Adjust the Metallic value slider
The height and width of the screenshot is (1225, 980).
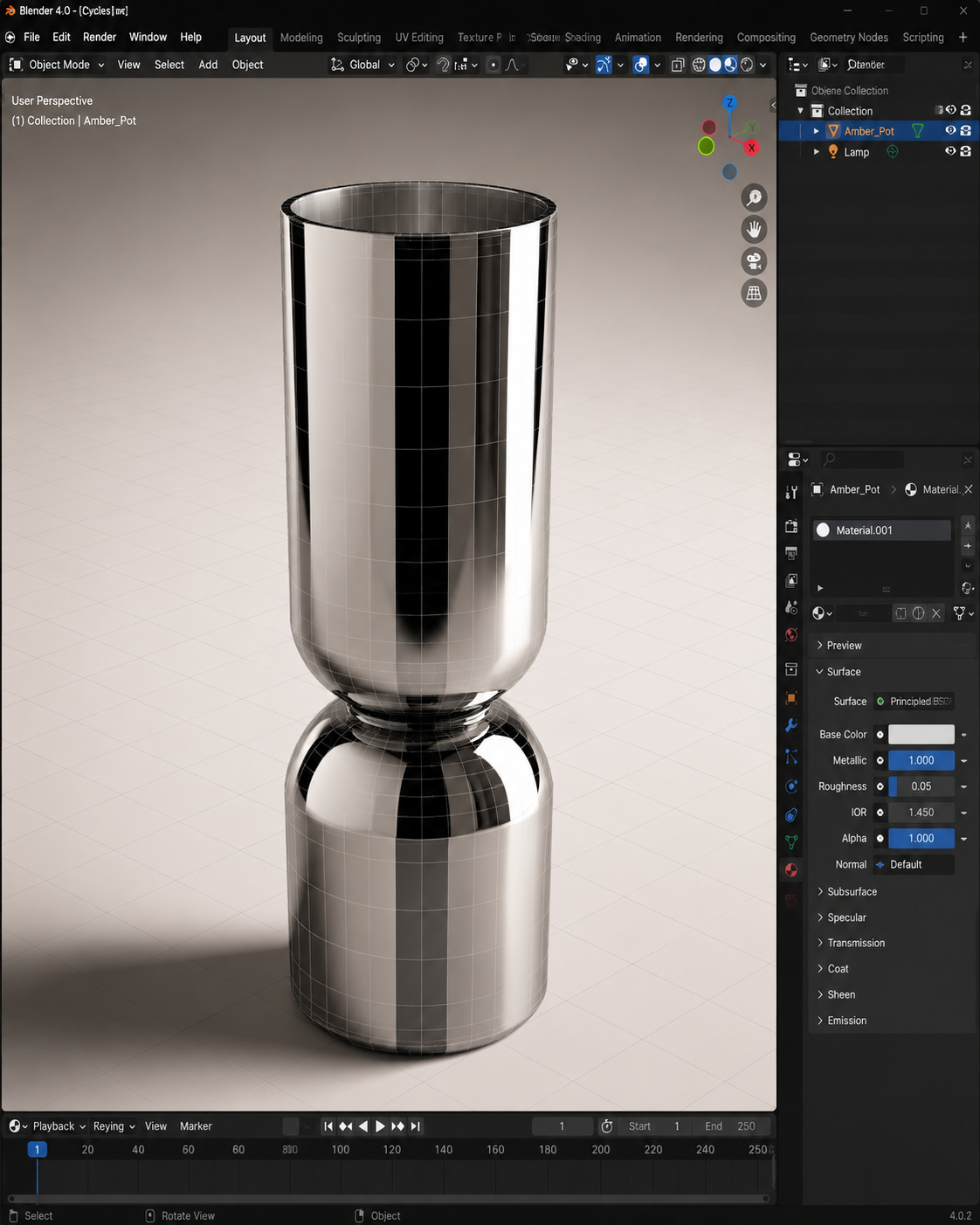[x=921, y=761]
